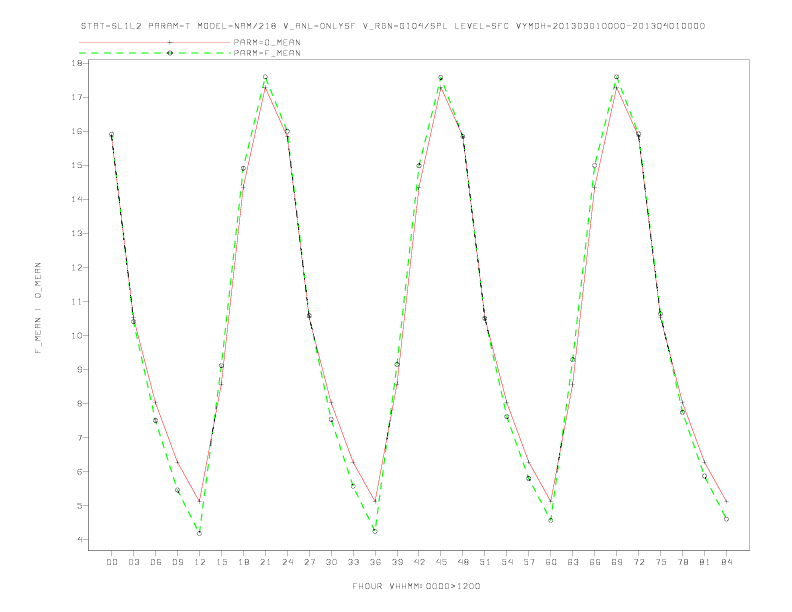The width and height of the screenshot is (792, 612).
Task: Click y-axis tick label 17
Action: [77, 97]
